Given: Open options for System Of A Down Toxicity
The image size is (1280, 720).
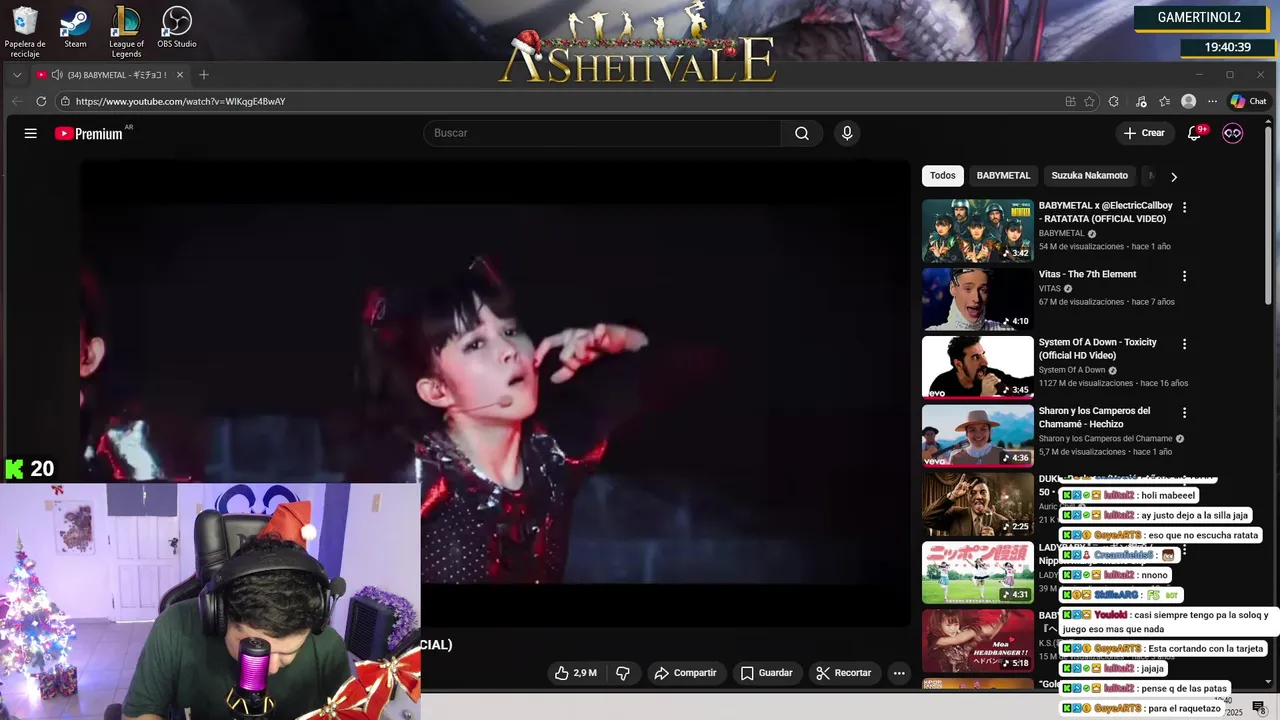Looking at the screenshot, I should 1185,344.
